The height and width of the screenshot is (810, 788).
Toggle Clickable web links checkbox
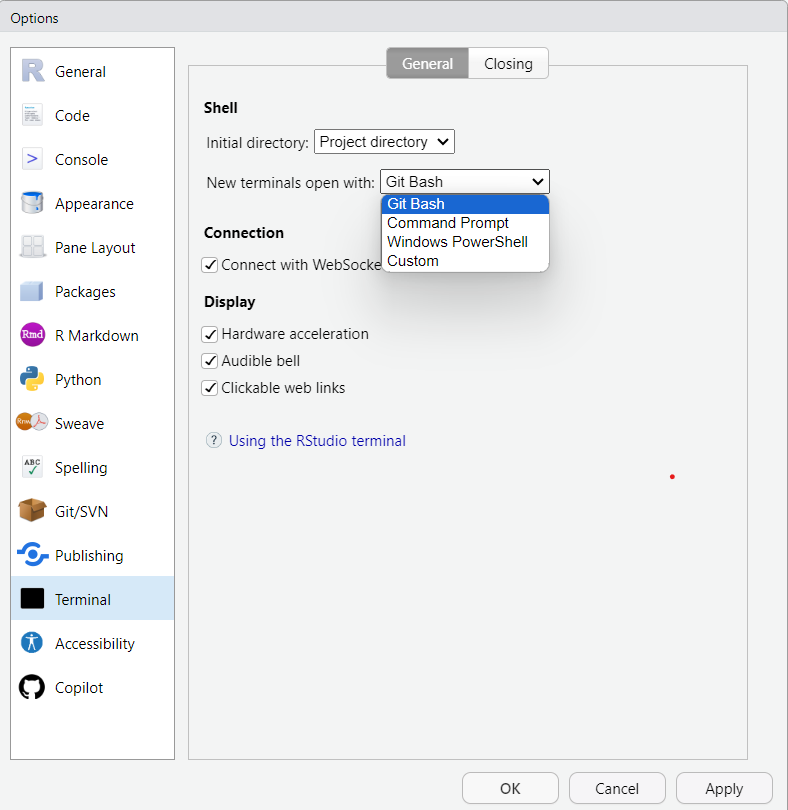[209, 387]
